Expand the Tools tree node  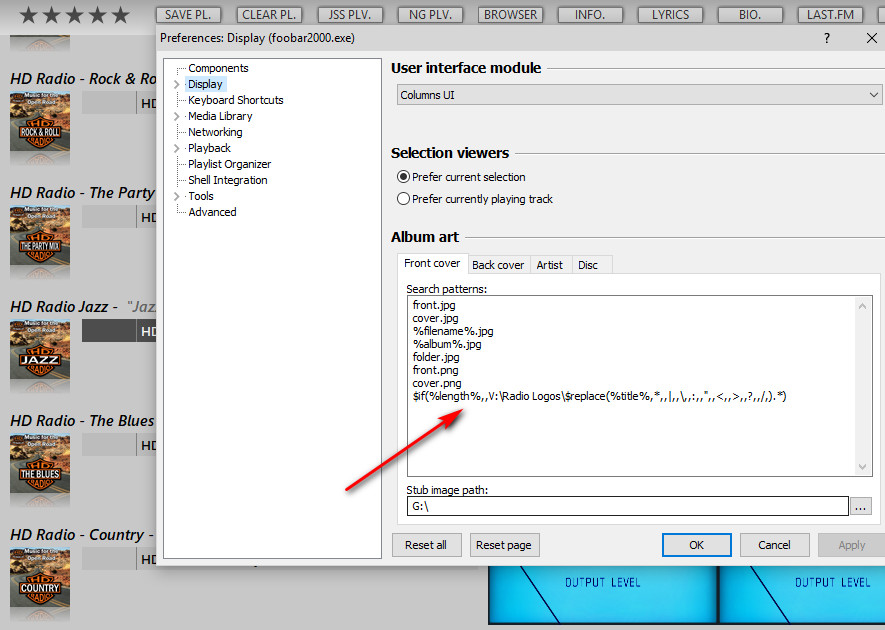coord(177,196)
